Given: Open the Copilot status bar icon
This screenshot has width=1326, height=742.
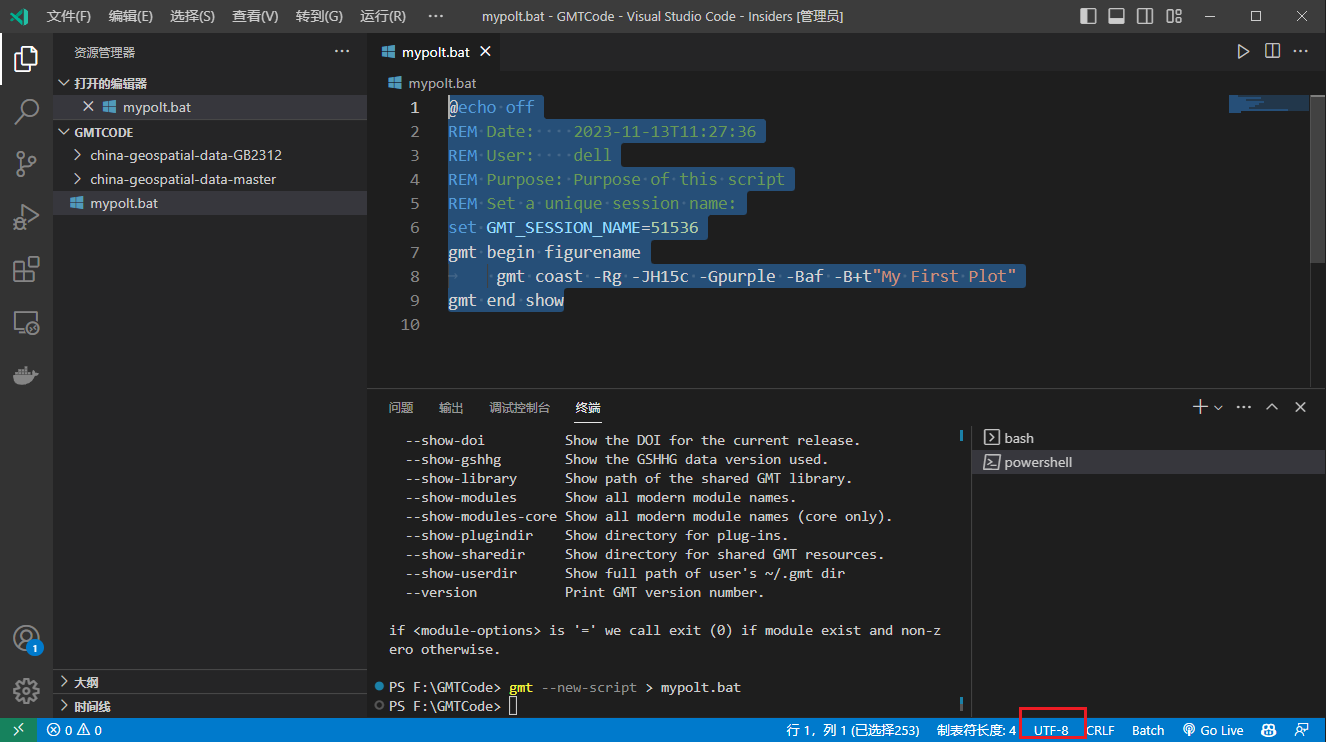Looking at the screenshot, I should point(1268,730).
